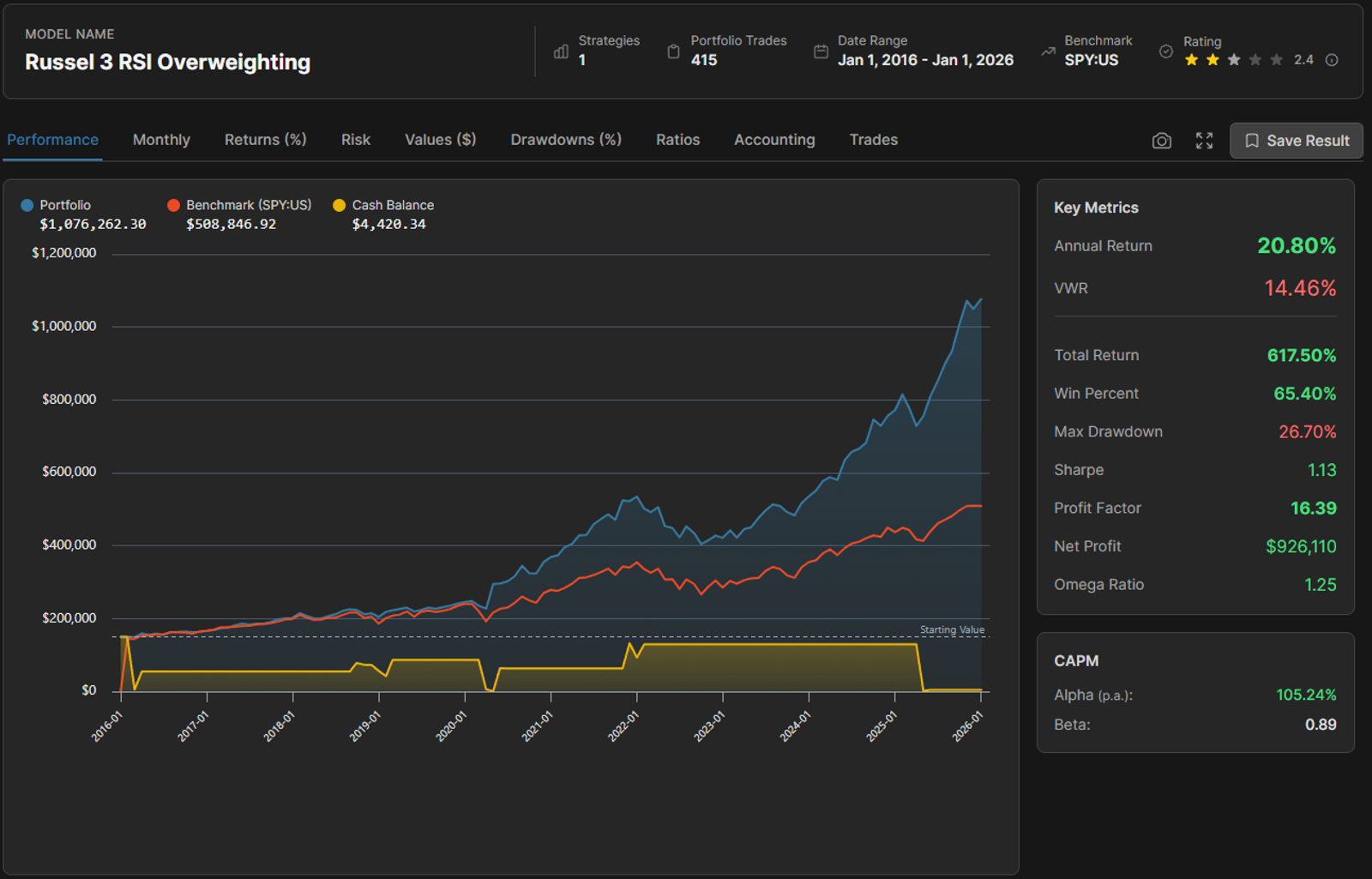This screenshot has height=879, width=1372.
Task: Click the Benchmark trend line icon
Action: coord(1048,51)
